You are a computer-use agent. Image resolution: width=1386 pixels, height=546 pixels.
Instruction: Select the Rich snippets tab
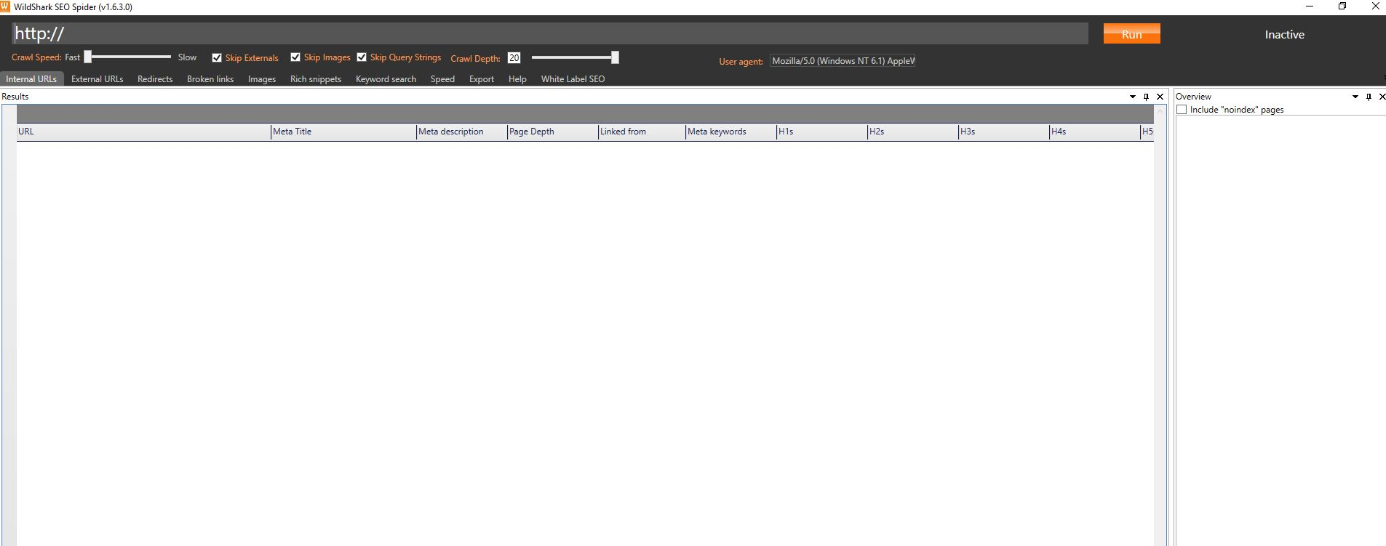316,79
